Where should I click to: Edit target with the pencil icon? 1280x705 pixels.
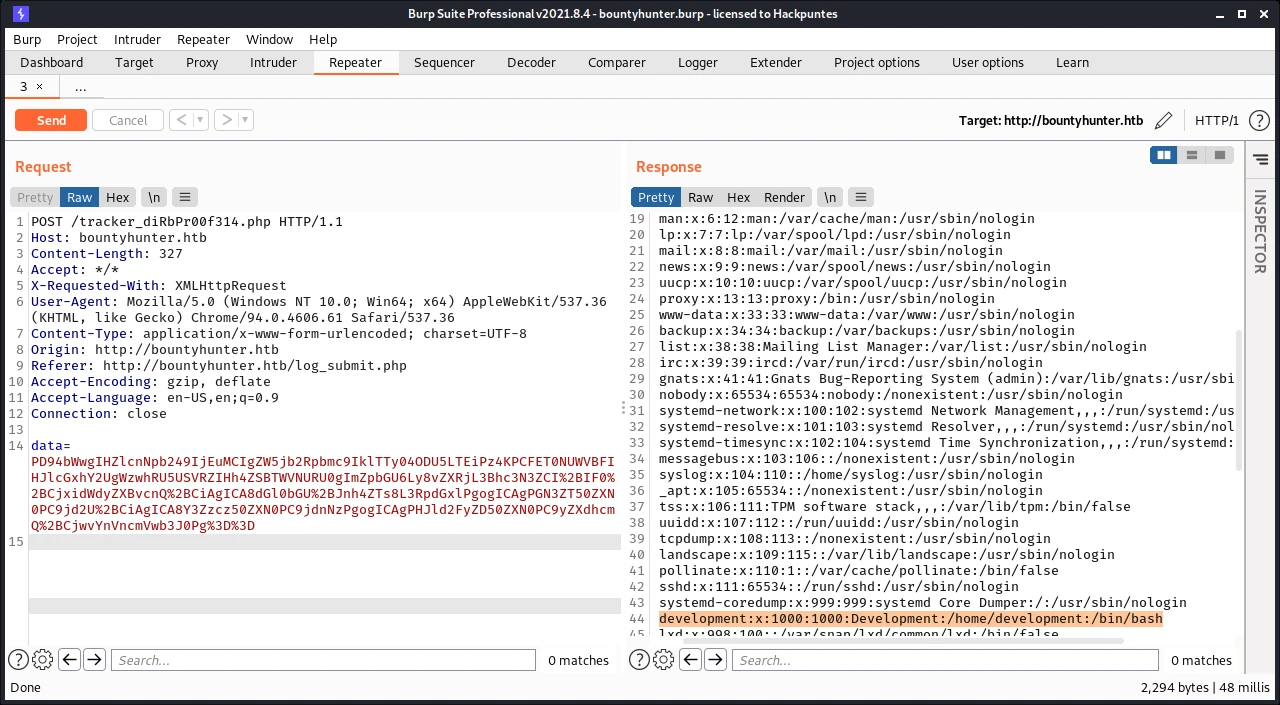[x=1163, y=120]
